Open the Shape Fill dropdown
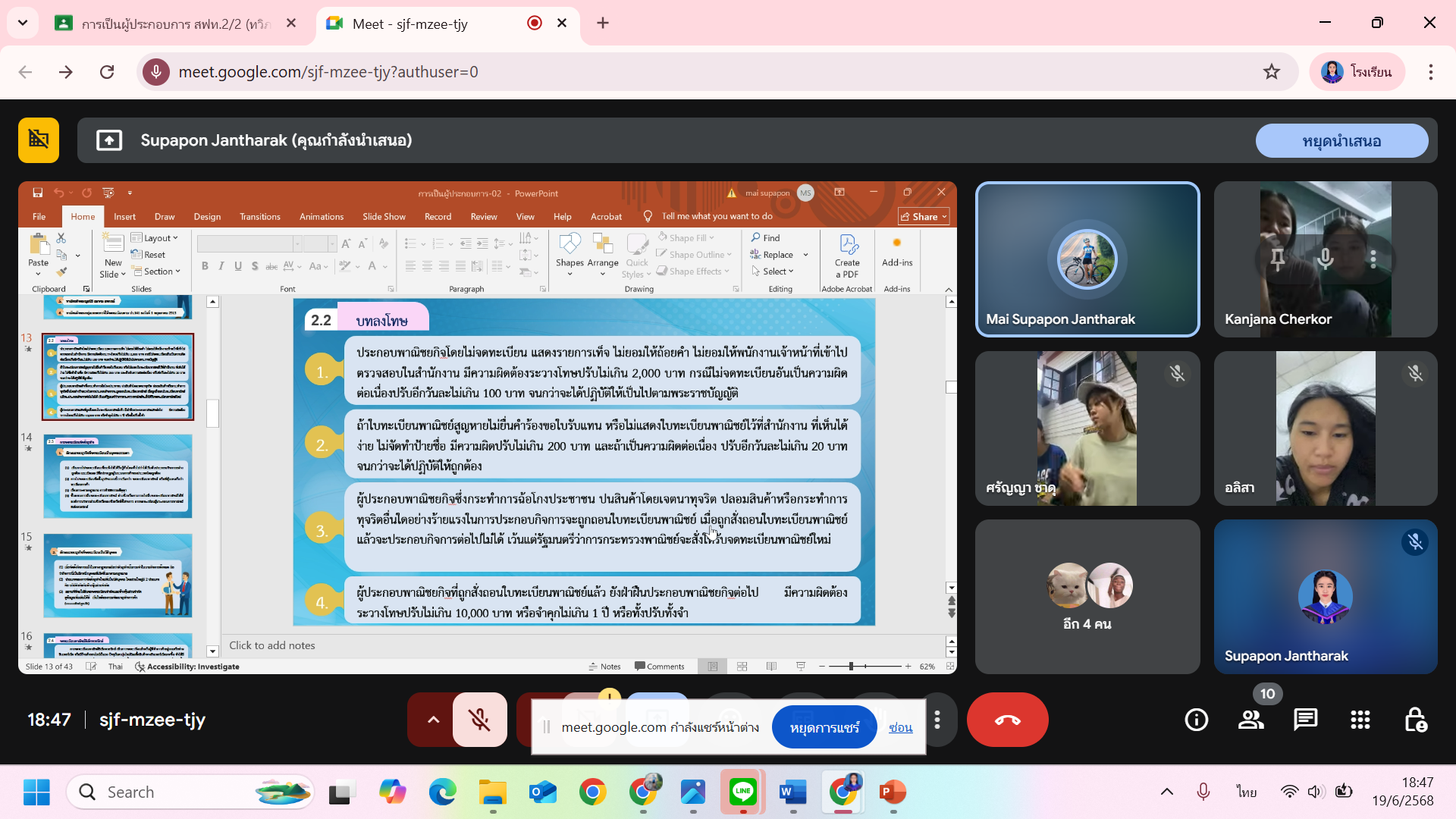Viewport: 1456px width, 819px height. click(x=686, y=238)
